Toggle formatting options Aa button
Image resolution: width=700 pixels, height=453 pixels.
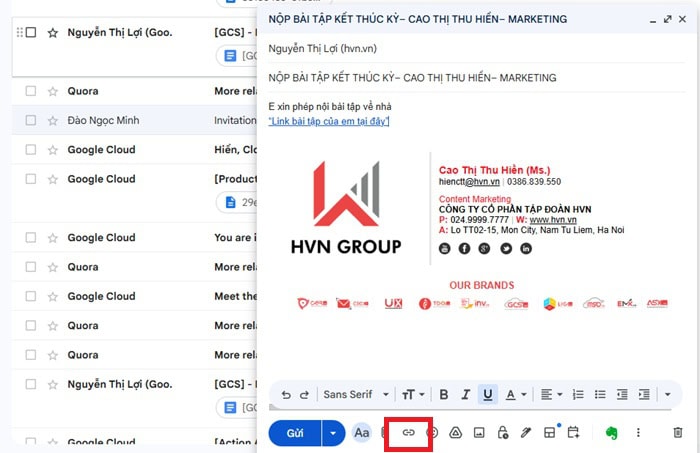[x=362, y=433]
